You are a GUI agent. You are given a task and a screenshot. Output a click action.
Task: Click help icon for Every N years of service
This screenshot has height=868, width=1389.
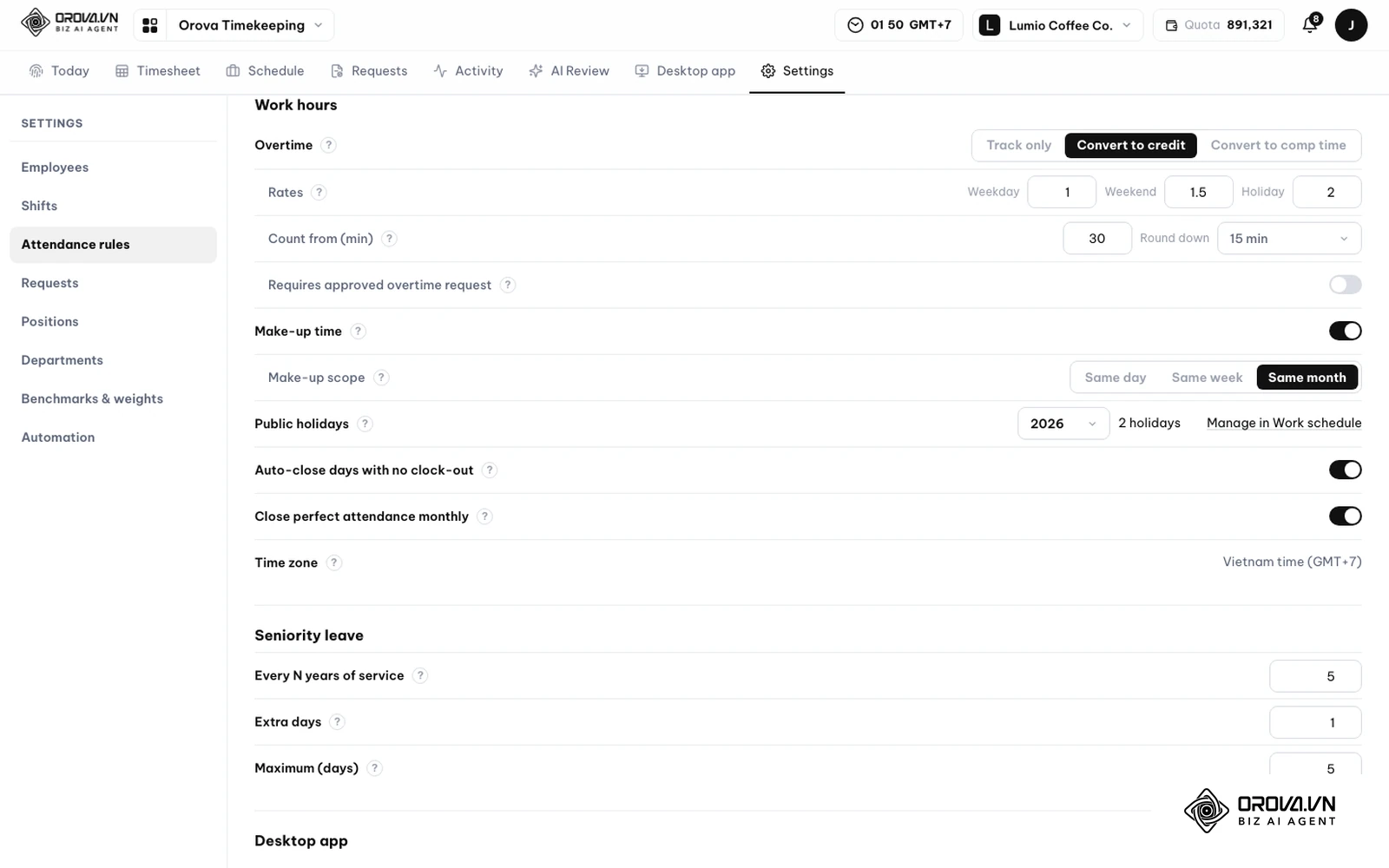point(420,675)
